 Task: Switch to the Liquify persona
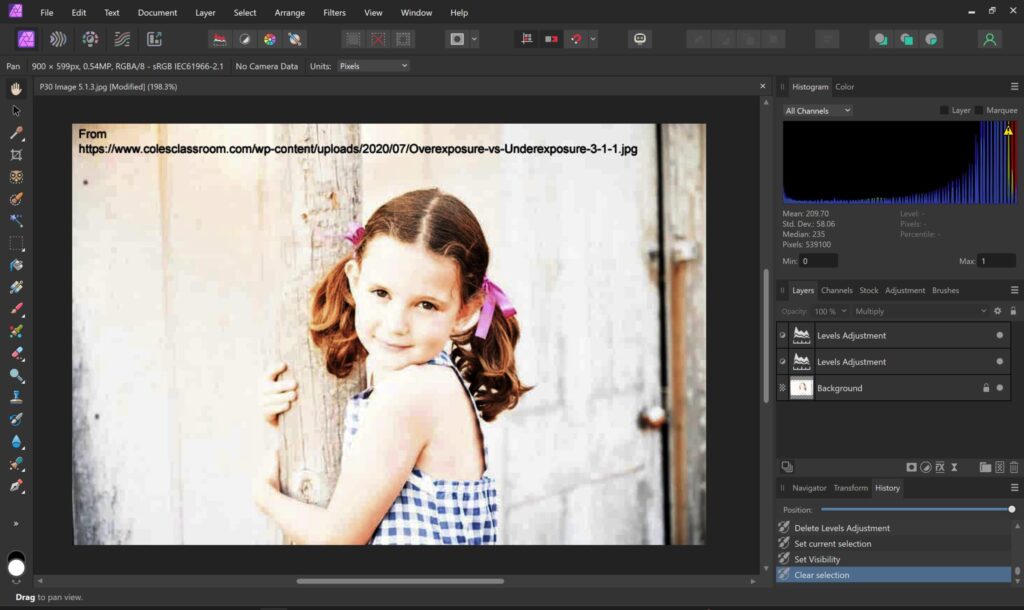click(x=58, y=40)
